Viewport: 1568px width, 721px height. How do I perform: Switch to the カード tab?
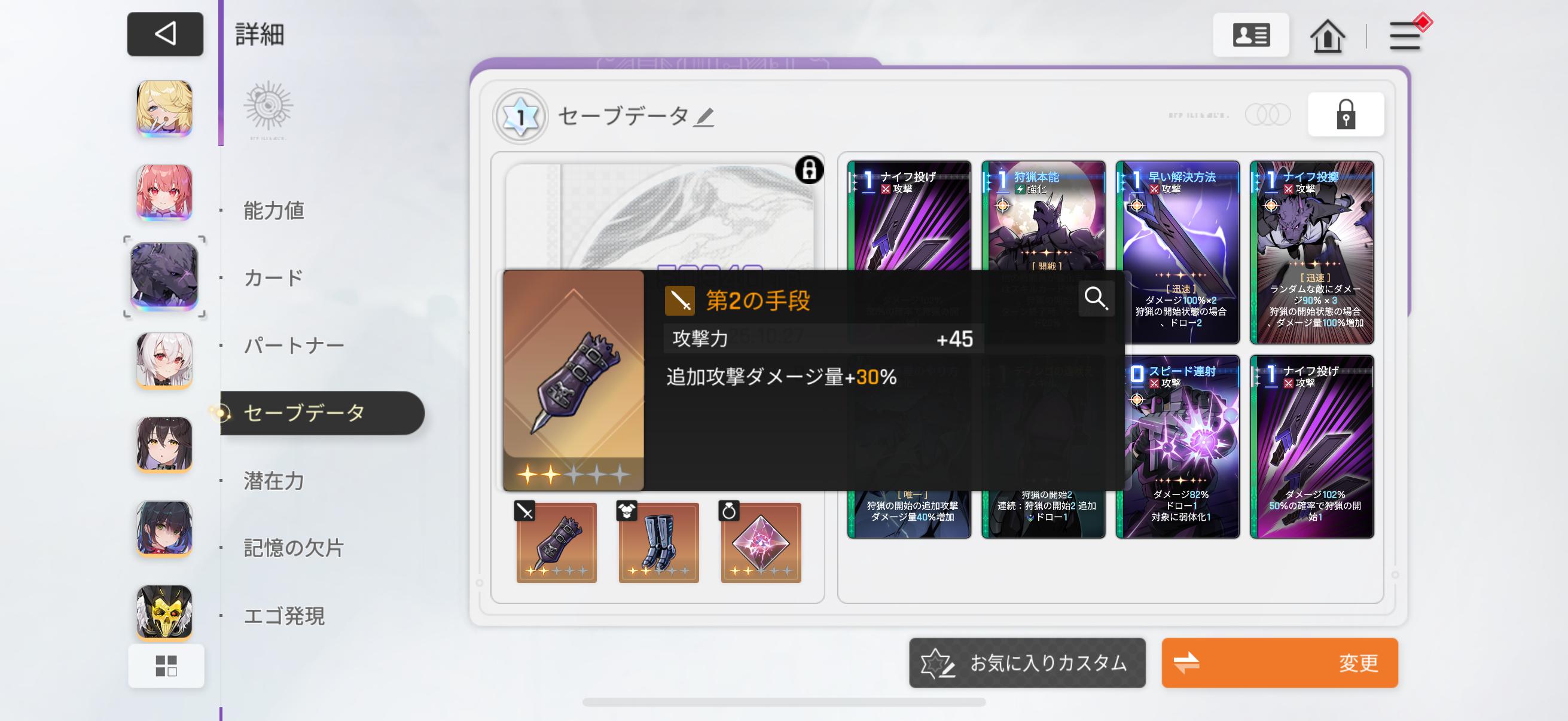click(x=274, y=277)
